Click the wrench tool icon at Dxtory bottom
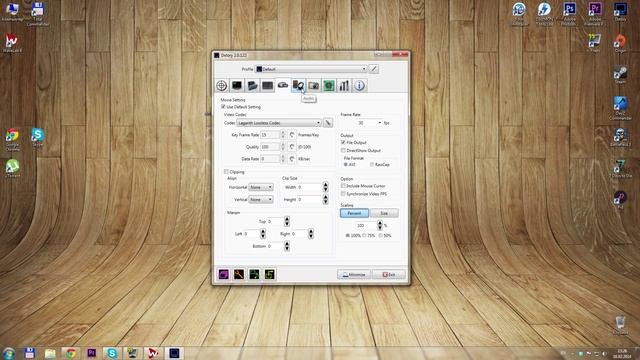This screenshot has width=640, height=360. click(x=239, y=274)
